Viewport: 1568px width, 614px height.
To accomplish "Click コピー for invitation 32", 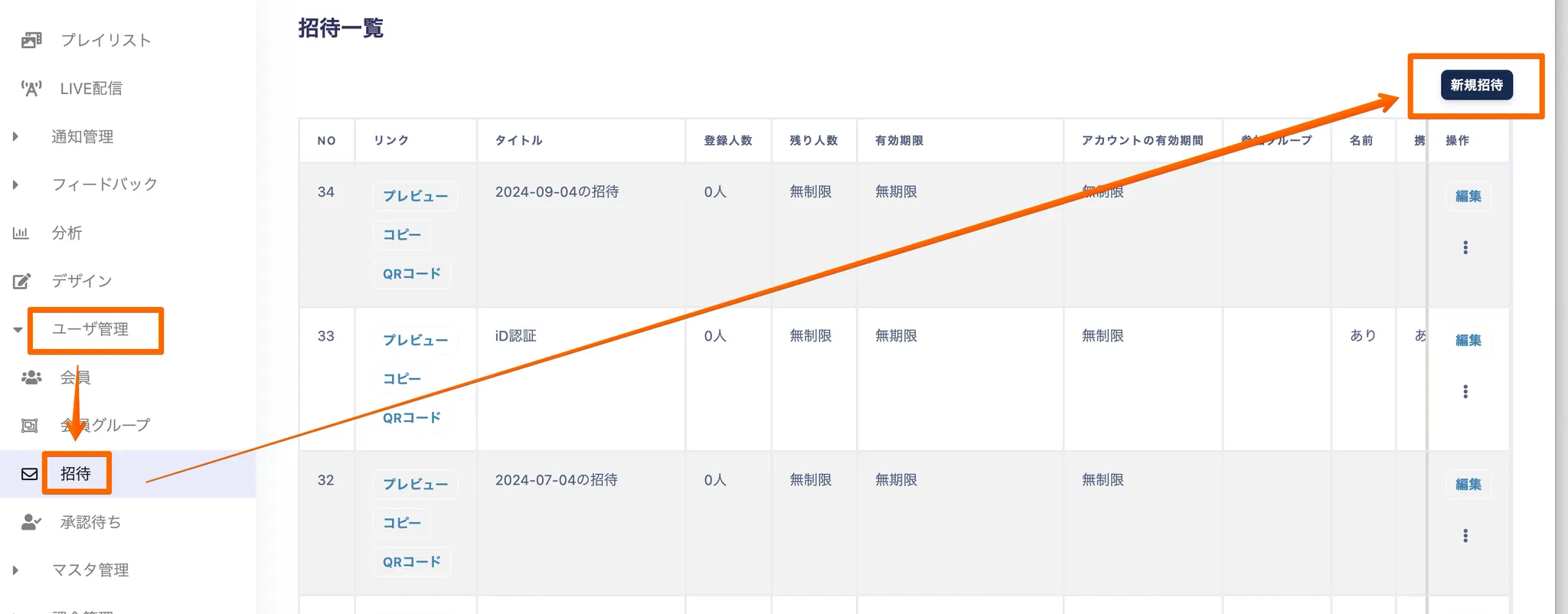I will click(402, 523).
